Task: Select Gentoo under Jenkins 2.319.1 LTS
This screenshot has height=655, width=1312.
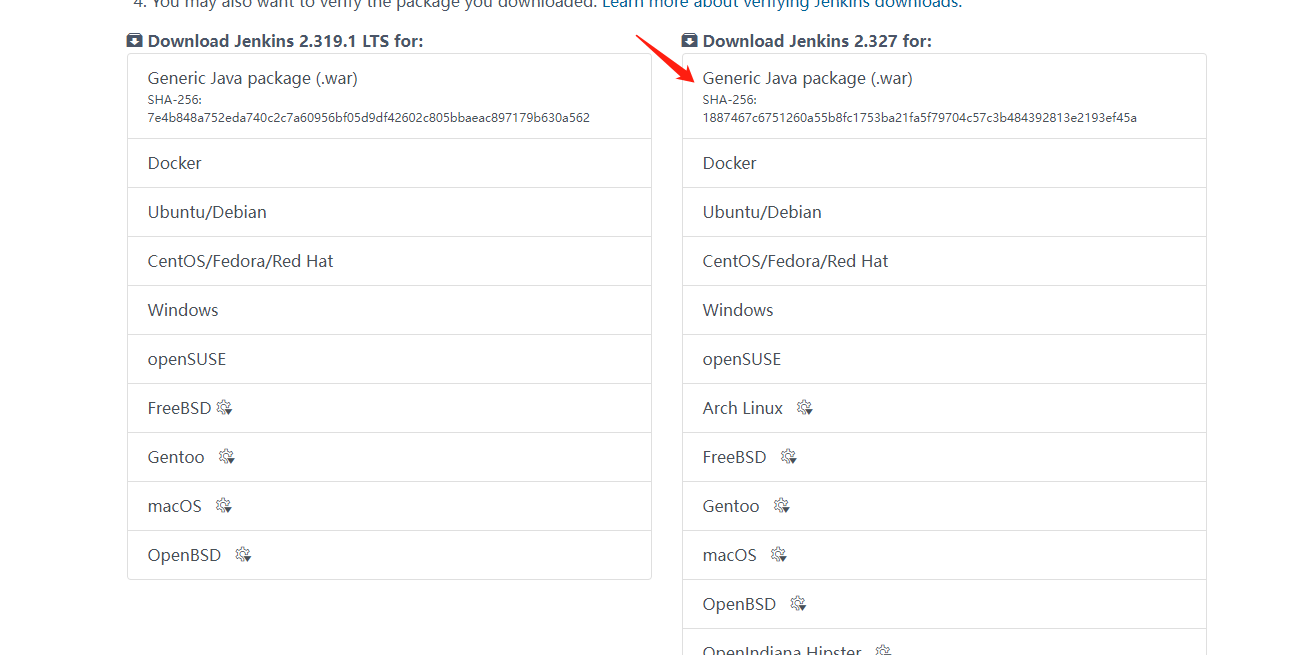Action: coord(389,457)
